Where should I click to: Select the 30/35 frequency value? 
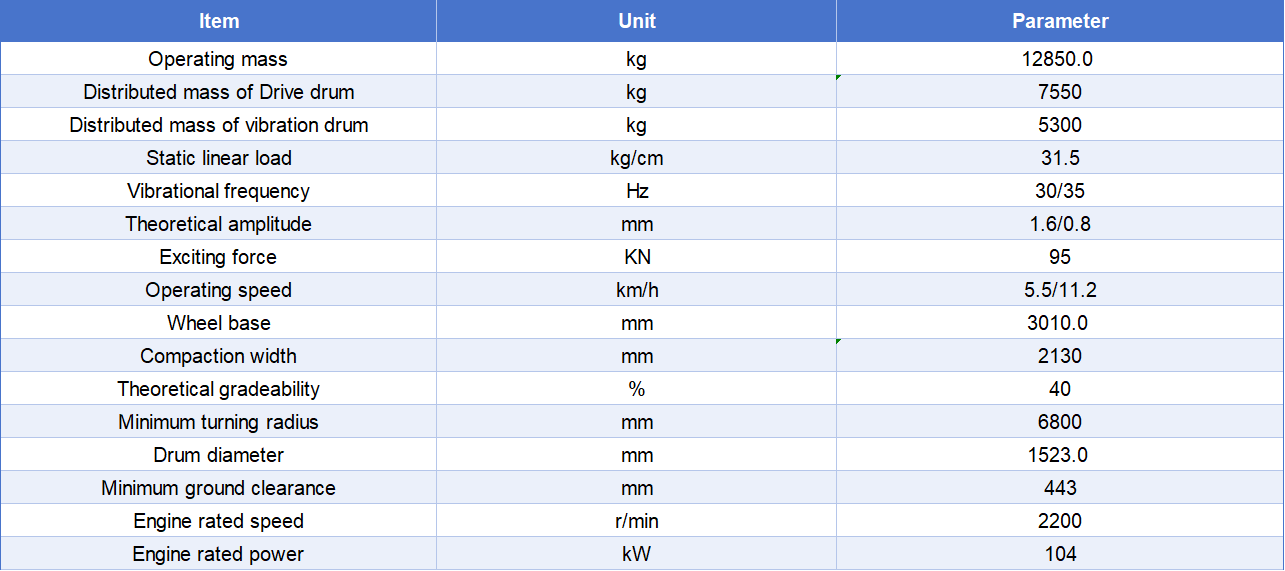point(1060,191)
